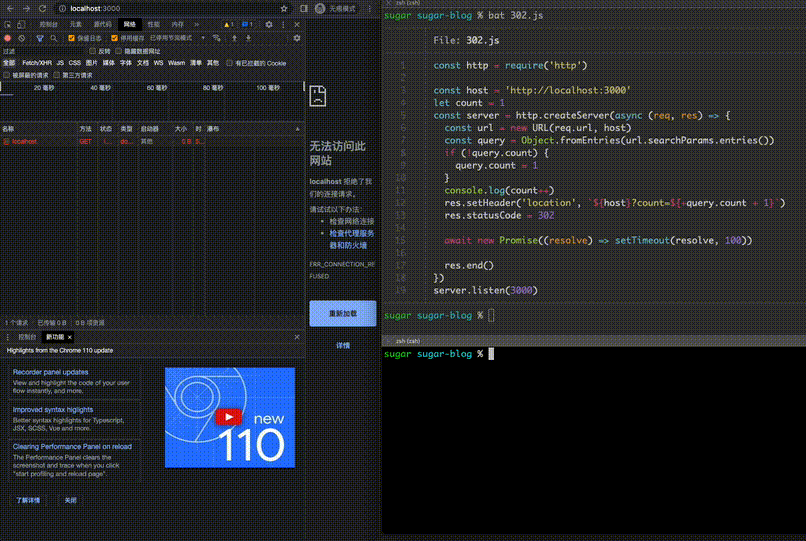The width and height of the screenshot is (806, 541).
Task: Click the 关闭 button in What's New
Action: pyautogui.click(x=70, y=500)
